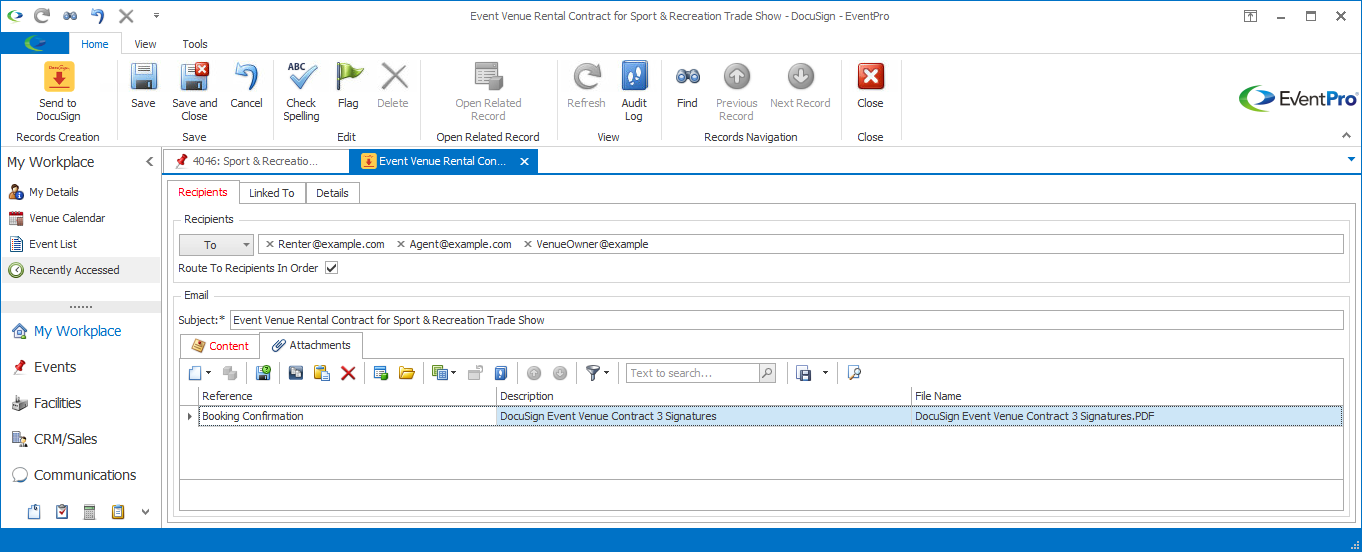
Task: Open the EventPro application menu button
Action: (x=35, y=43)
